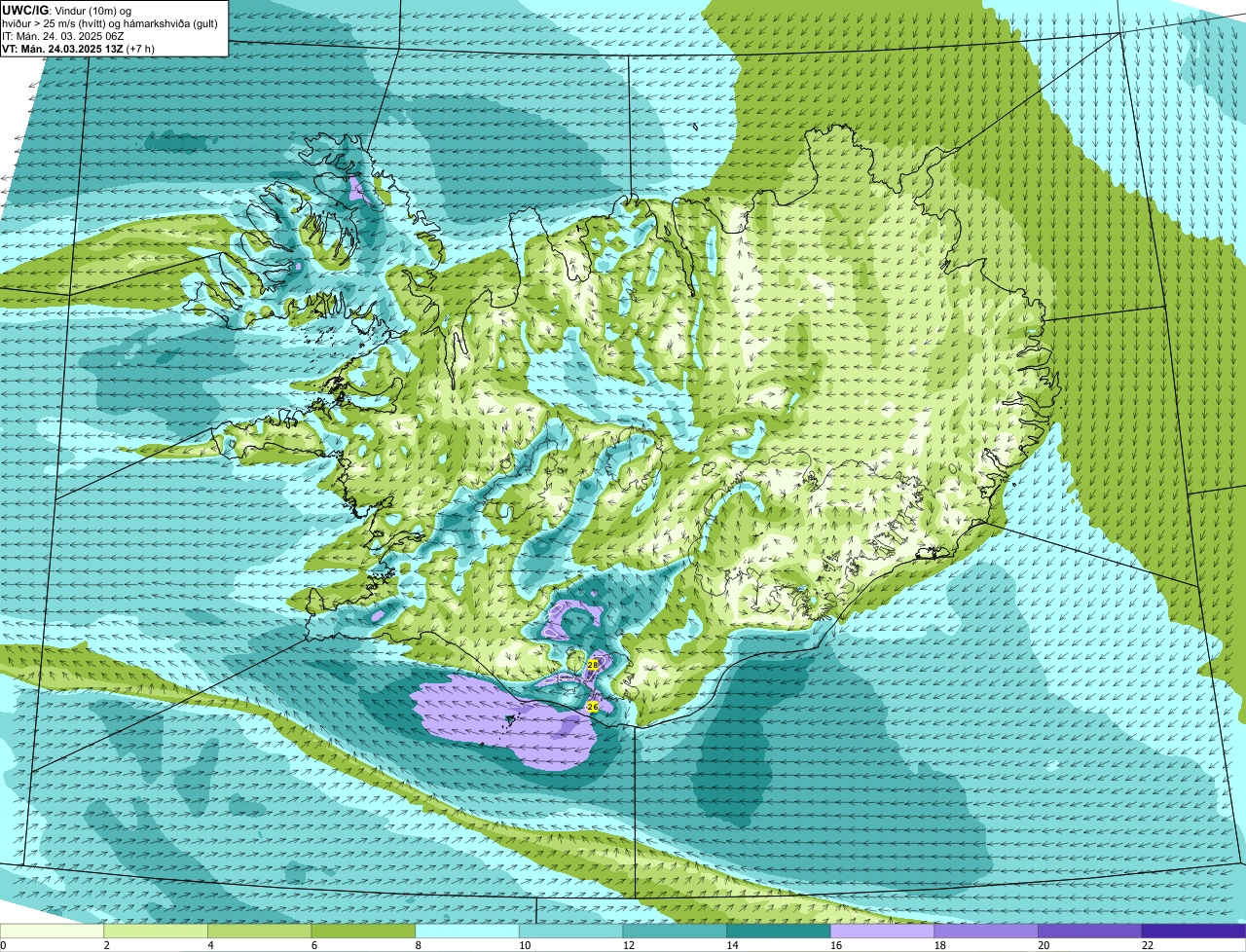Click the legend scale label '2'
Viewport: 1246px width, 952px height.
(106, 945)
